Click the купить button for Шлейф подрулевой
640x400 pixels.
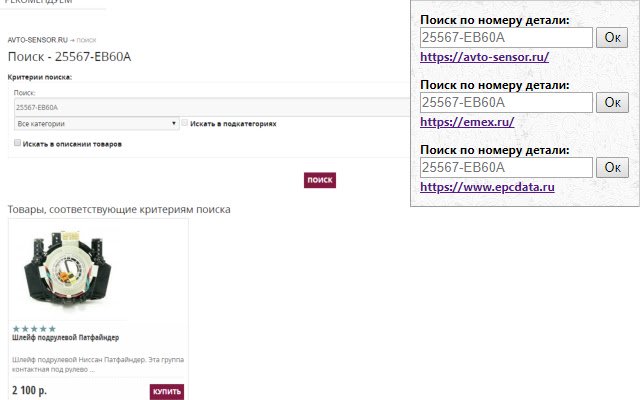point(167,391)
